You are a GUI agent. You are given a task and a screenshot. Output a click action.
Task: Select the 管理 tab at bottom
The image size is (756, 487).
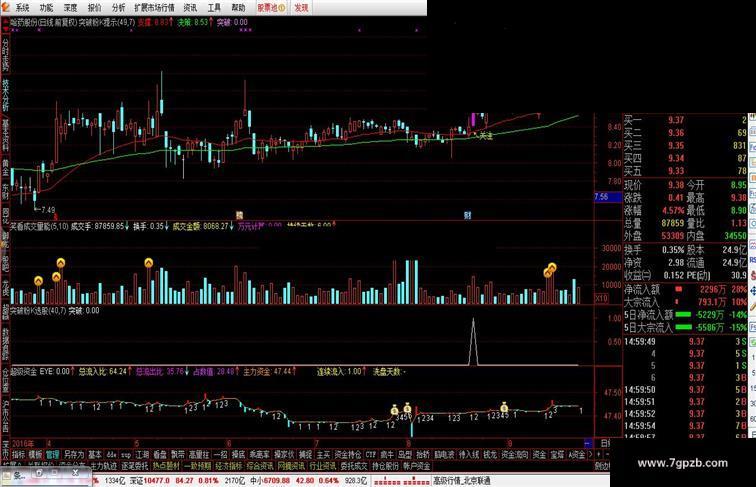click(53, 455)
